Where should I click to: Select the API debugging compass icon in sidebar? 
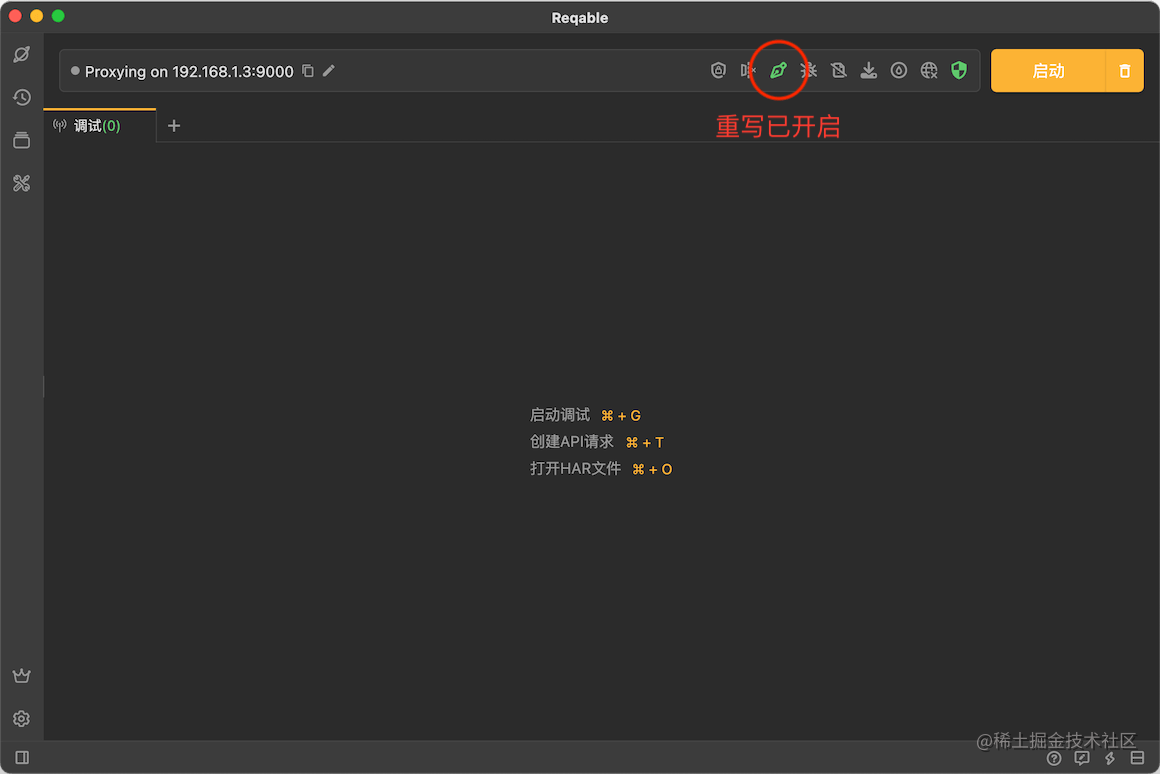click(21, 54)
